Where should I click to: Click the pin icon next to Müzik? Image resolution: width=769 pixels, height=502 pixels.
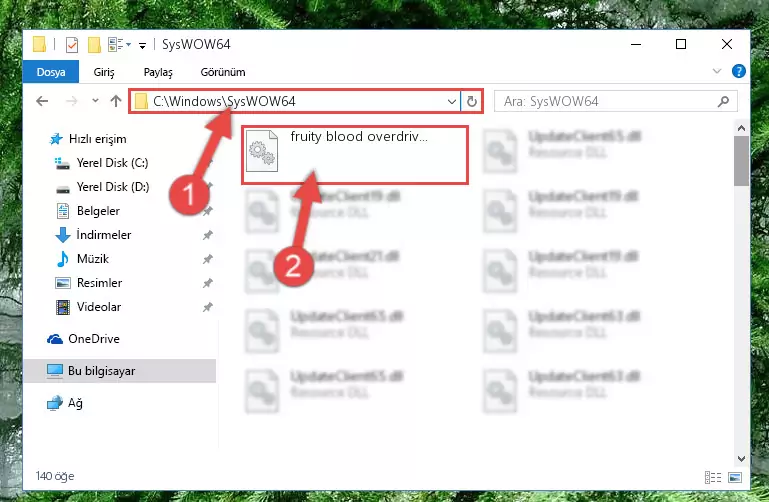pyautogui.click(x=208, y=259)
